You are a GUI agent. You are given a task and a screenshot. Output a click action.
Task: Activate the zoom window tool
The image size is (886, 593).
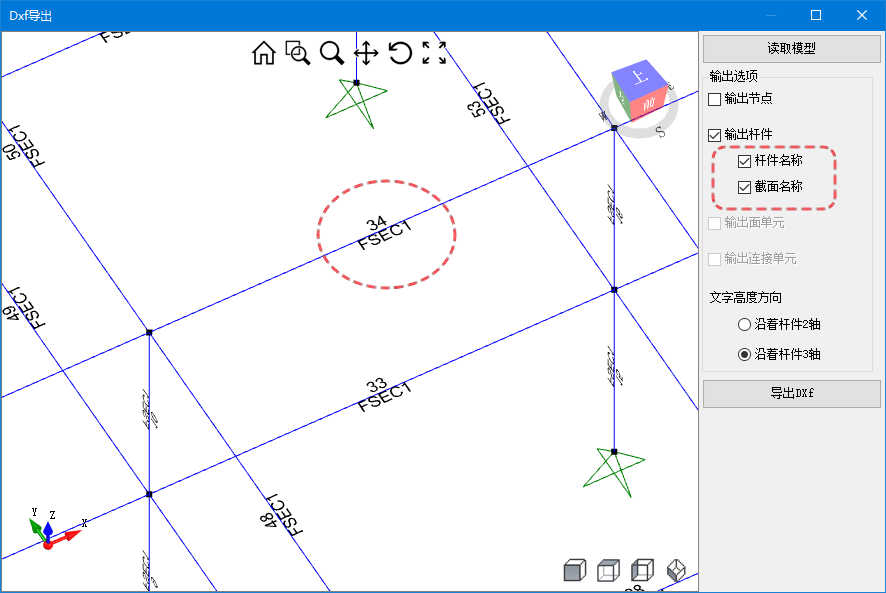tap(298, 53)
